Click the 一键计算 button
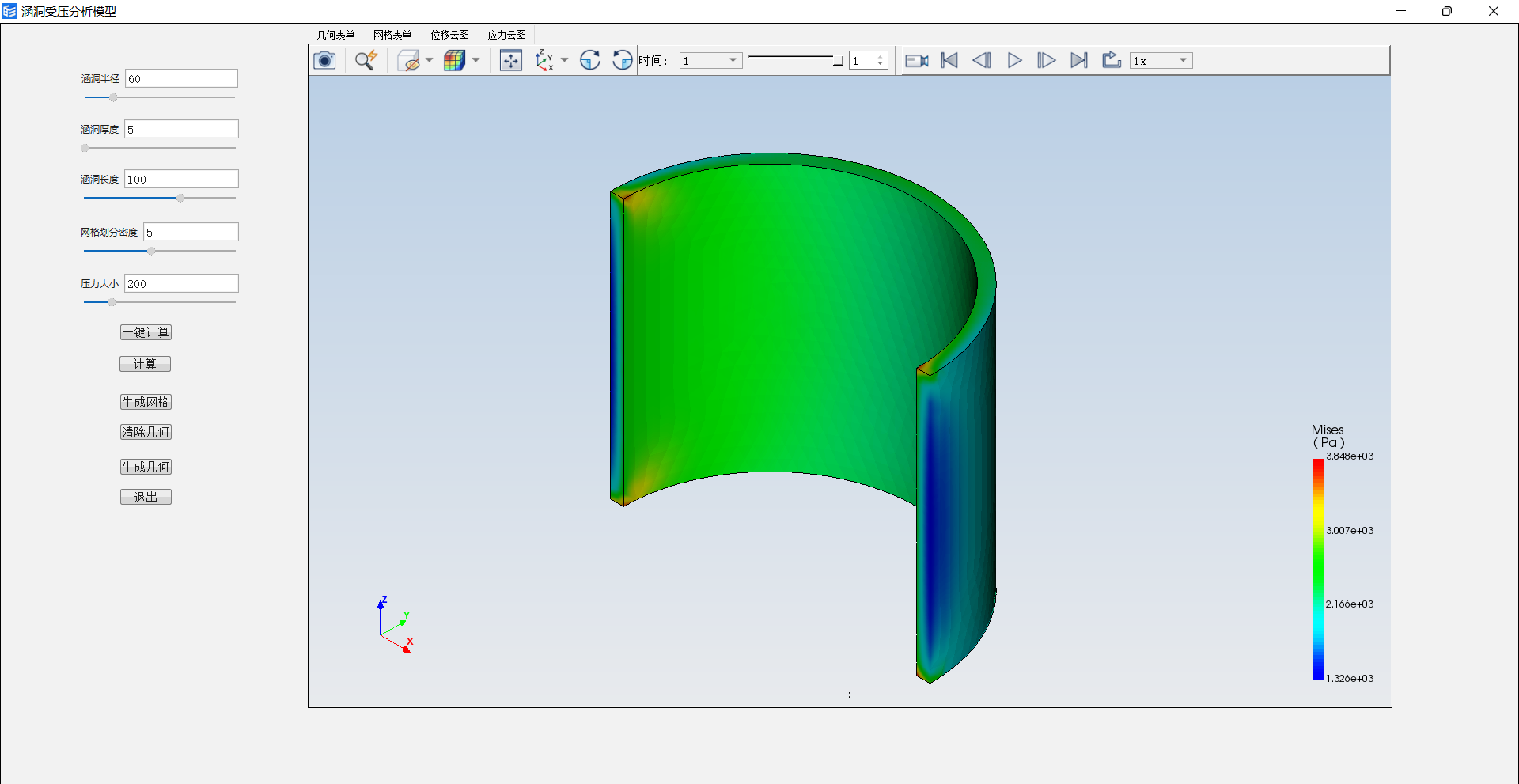1519x784 pixels. coord(146,332)
